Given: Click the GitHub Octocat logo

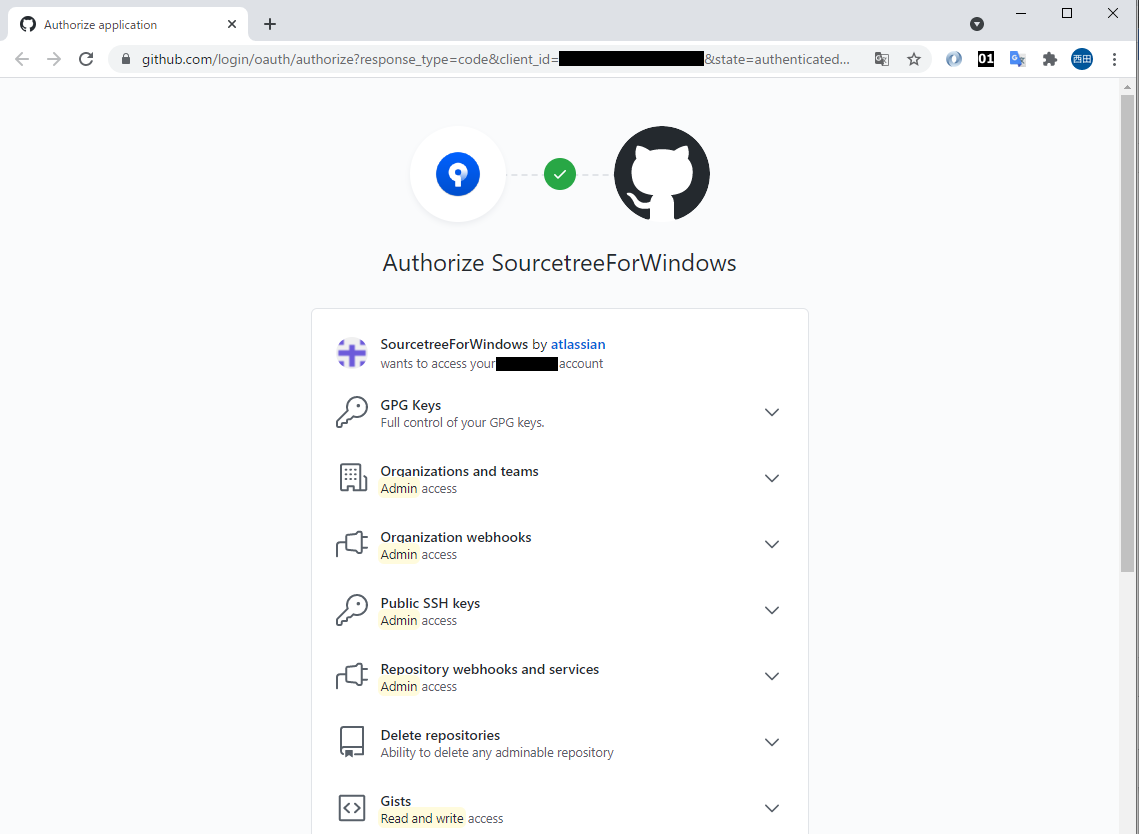Looking at the screenshot, I should coord(661,174).
